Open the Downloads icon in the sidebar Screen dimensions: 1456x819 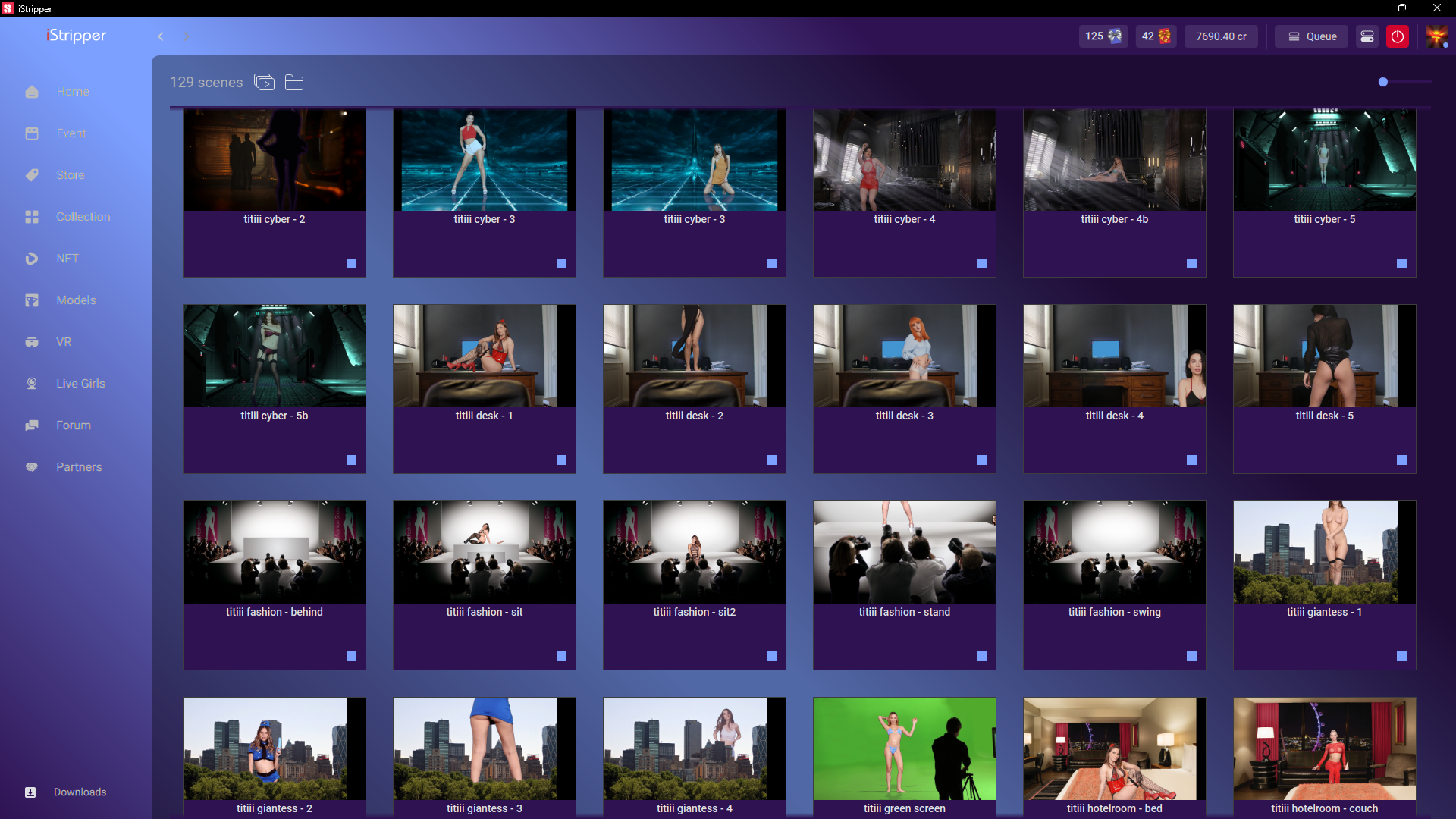point(30,792)
